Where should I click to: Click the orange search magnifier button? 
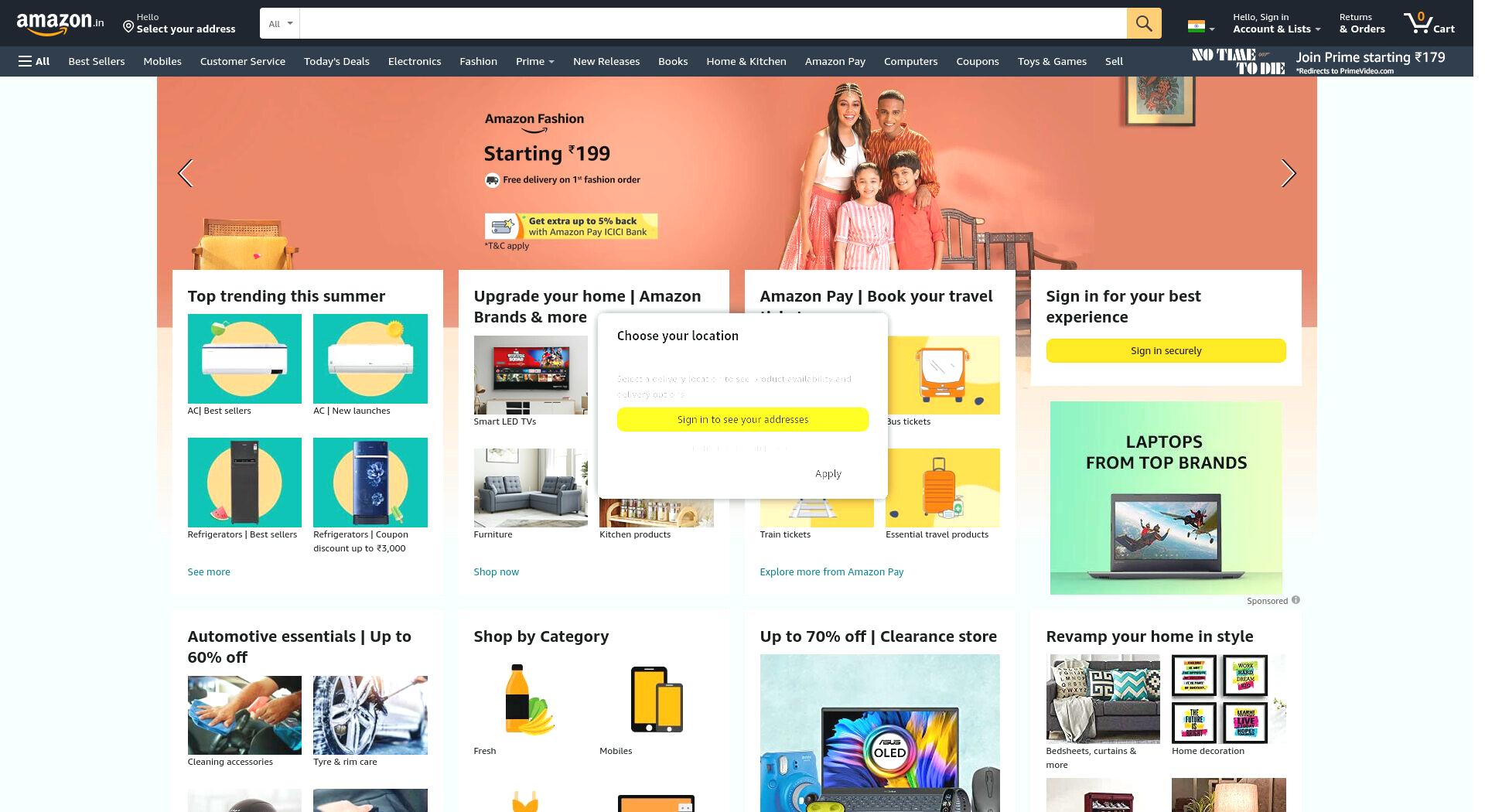coord(1144,23)
